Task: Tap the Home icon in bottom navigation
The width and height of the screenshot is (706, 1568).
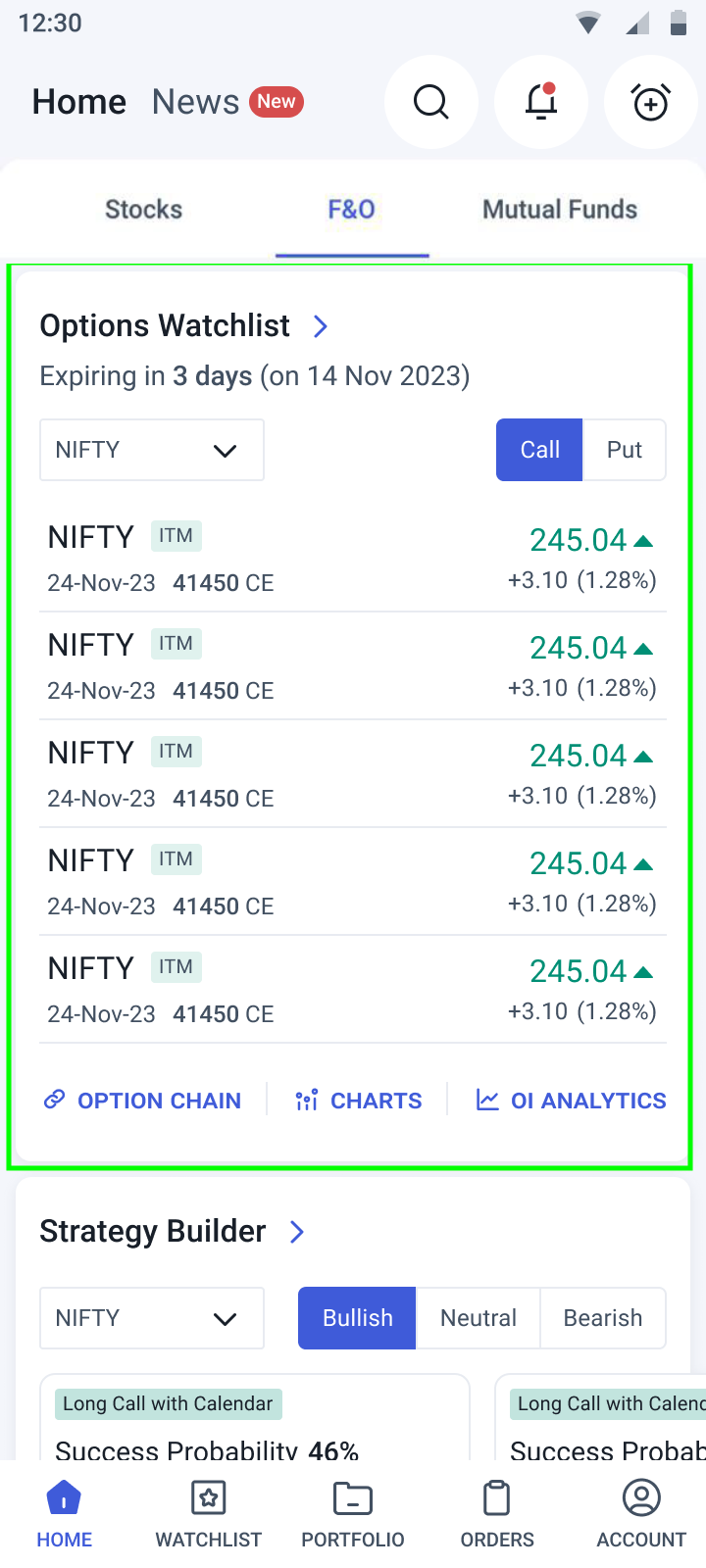Action: 65,1498
